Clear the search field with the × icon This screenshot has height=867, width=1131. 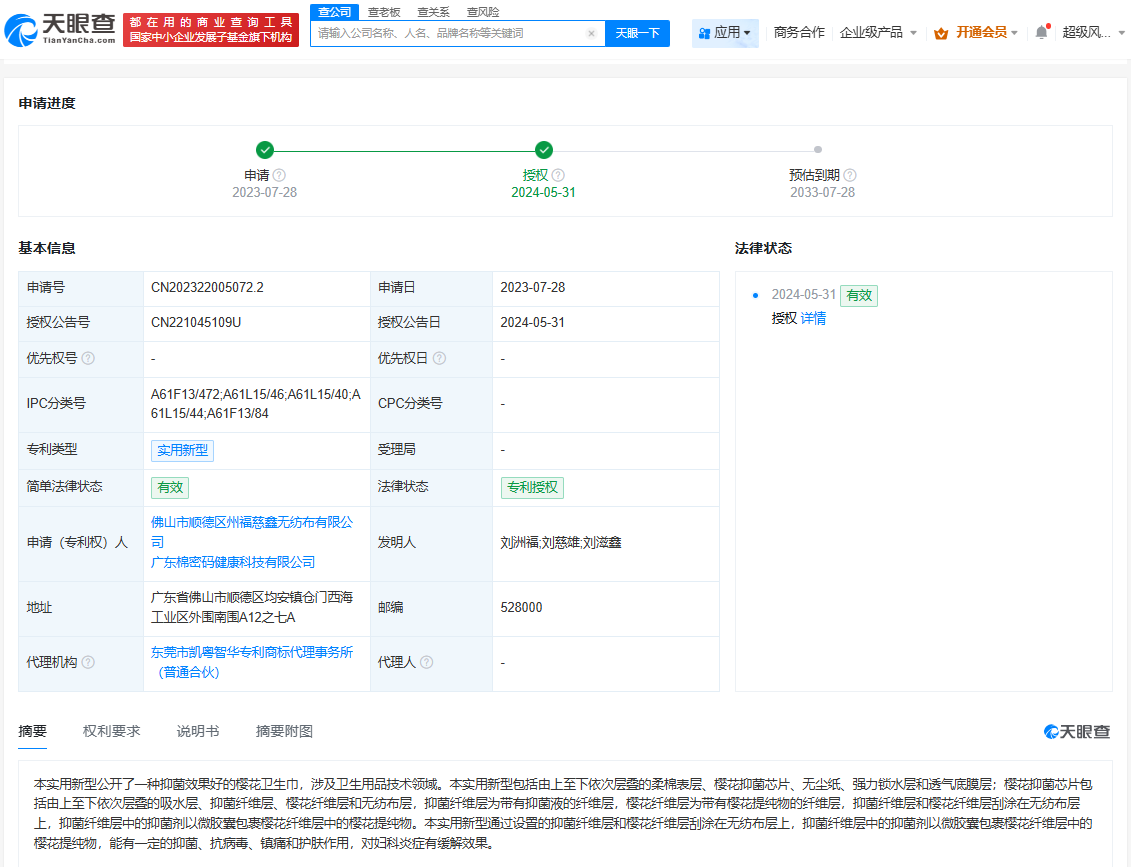[590, 33]
